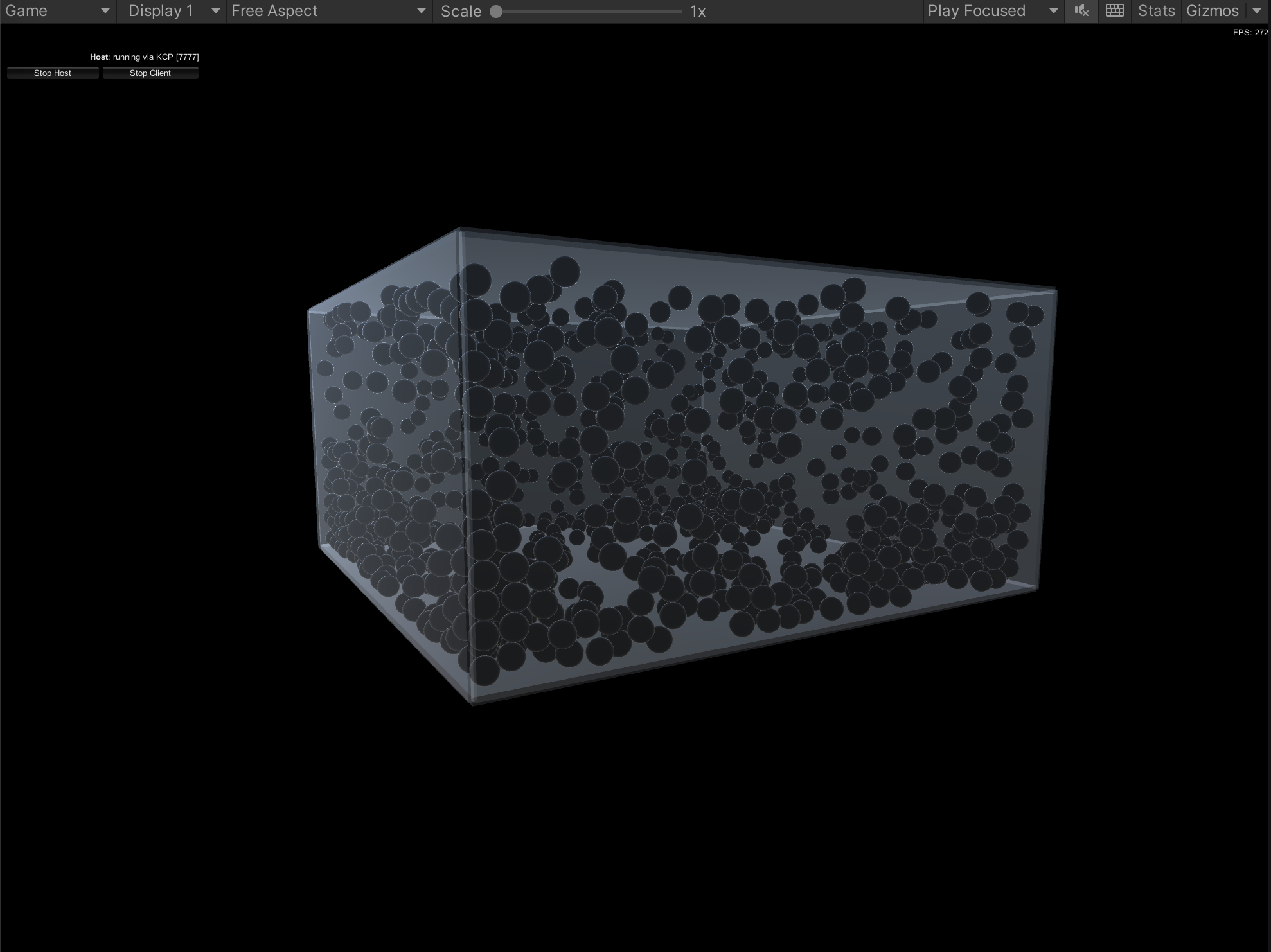The height and width of the screenshot is (952, 1271).
Task: Click the topmost large sphere inside the box
Action: [565, 271]
